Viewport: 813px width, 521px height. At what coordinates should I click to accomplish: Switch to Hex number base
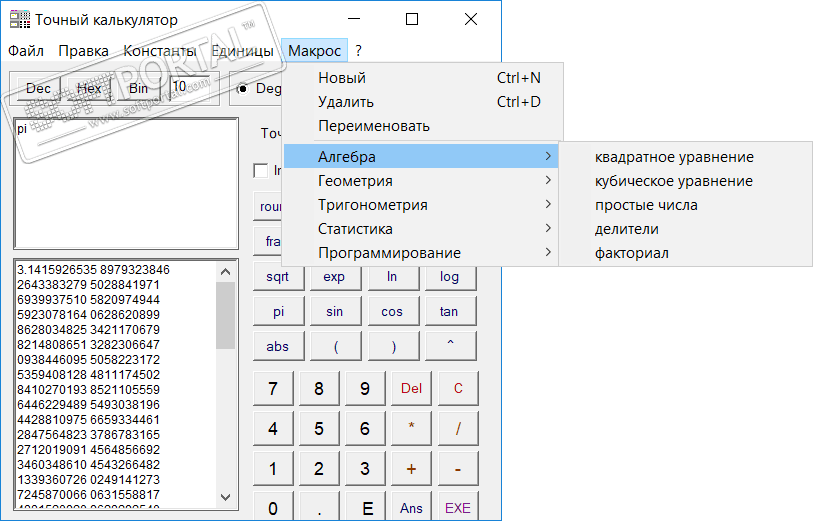click(89, 88)
